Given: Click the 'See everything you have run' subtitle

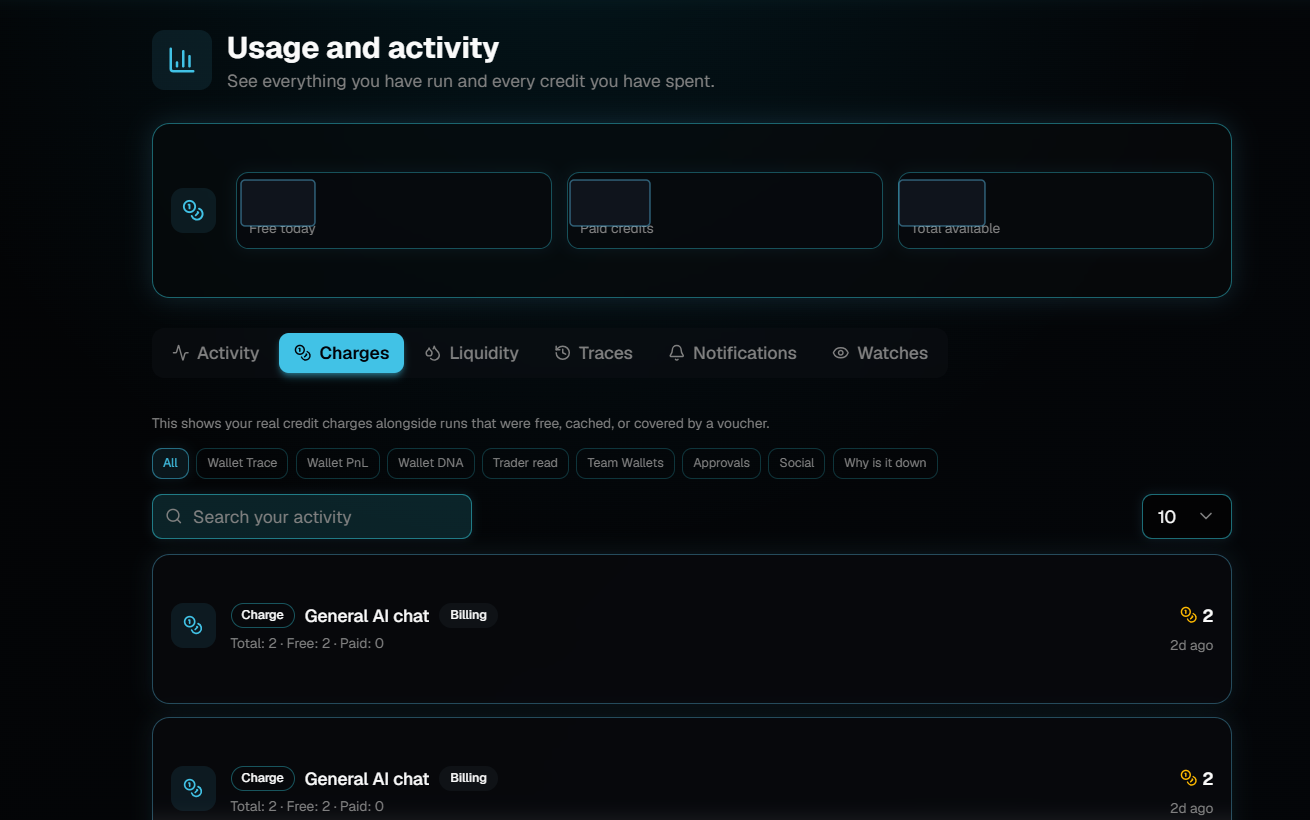Looking at the screenshot, I should tap(471, 81).
